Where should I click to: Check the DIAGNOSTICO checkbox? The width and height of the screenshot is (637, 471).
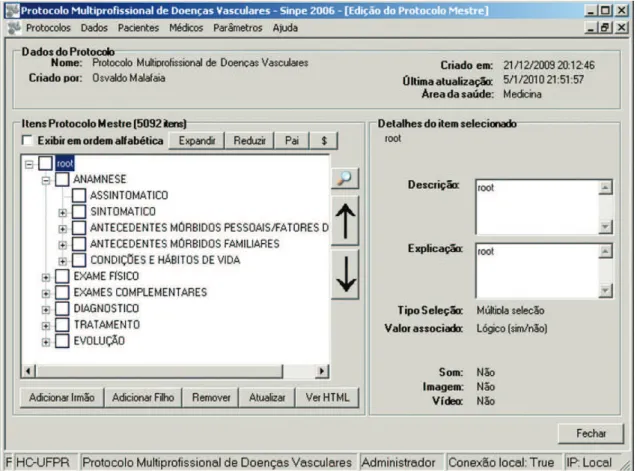coord(62,308)
